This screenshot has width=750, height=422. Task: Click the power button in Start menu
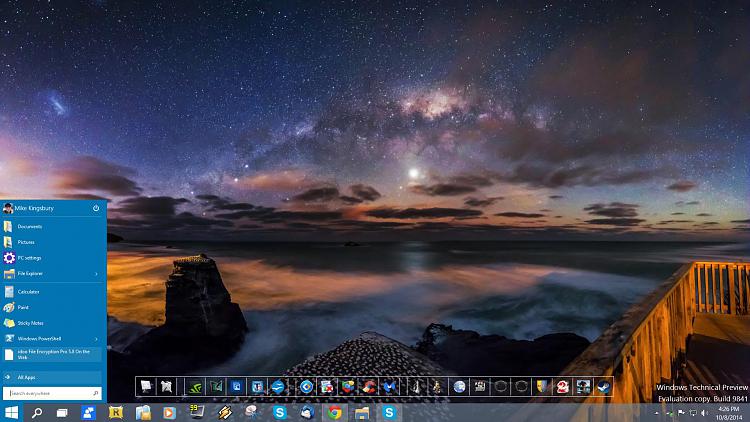pyautogui.click(x=96, y=208)
